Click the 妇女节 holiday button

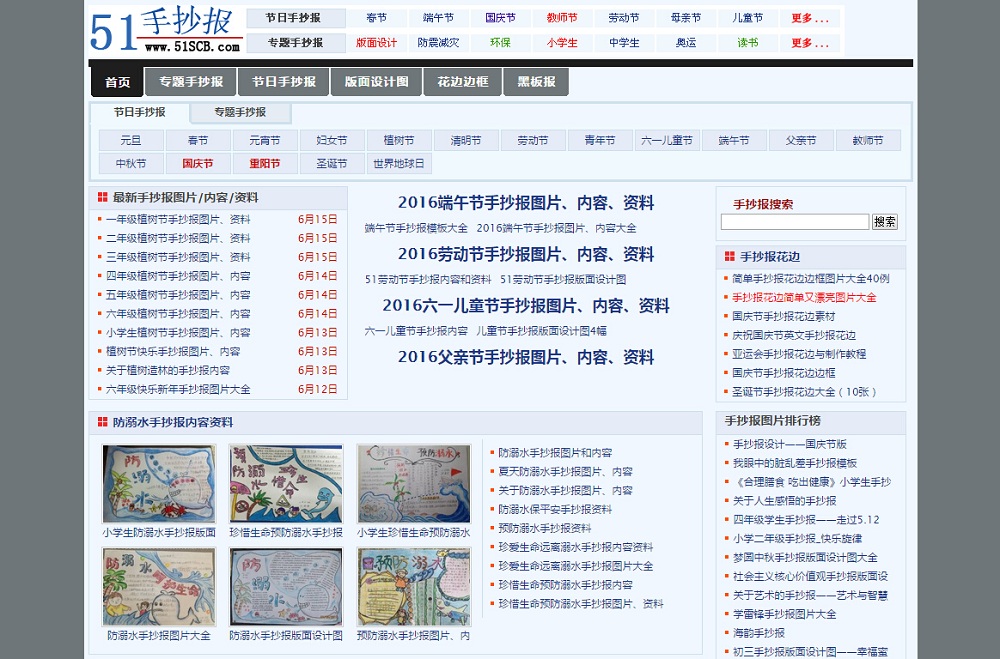click(x=332, y=140)
